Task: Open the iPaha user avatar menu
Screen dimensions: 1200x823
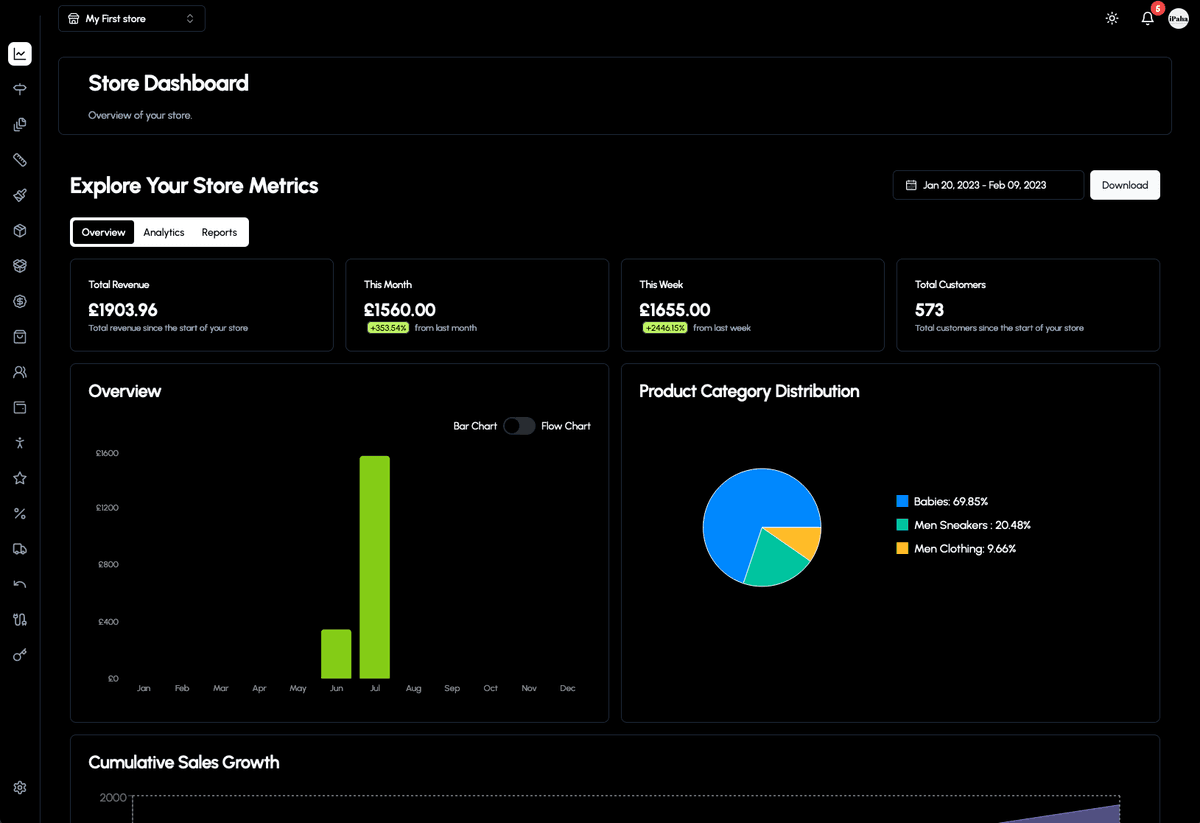Action: point(1178,19)
